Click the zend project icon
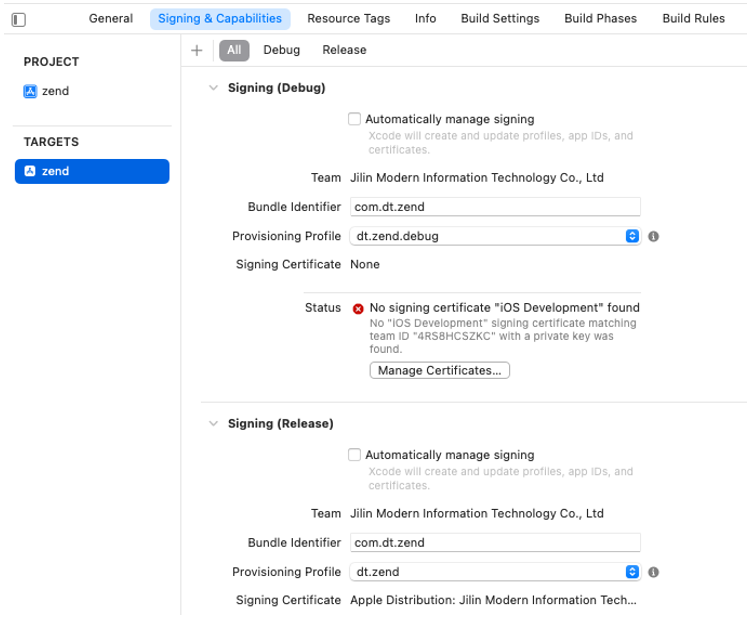This screenshot has width=747, height=621. click(30, 91)
